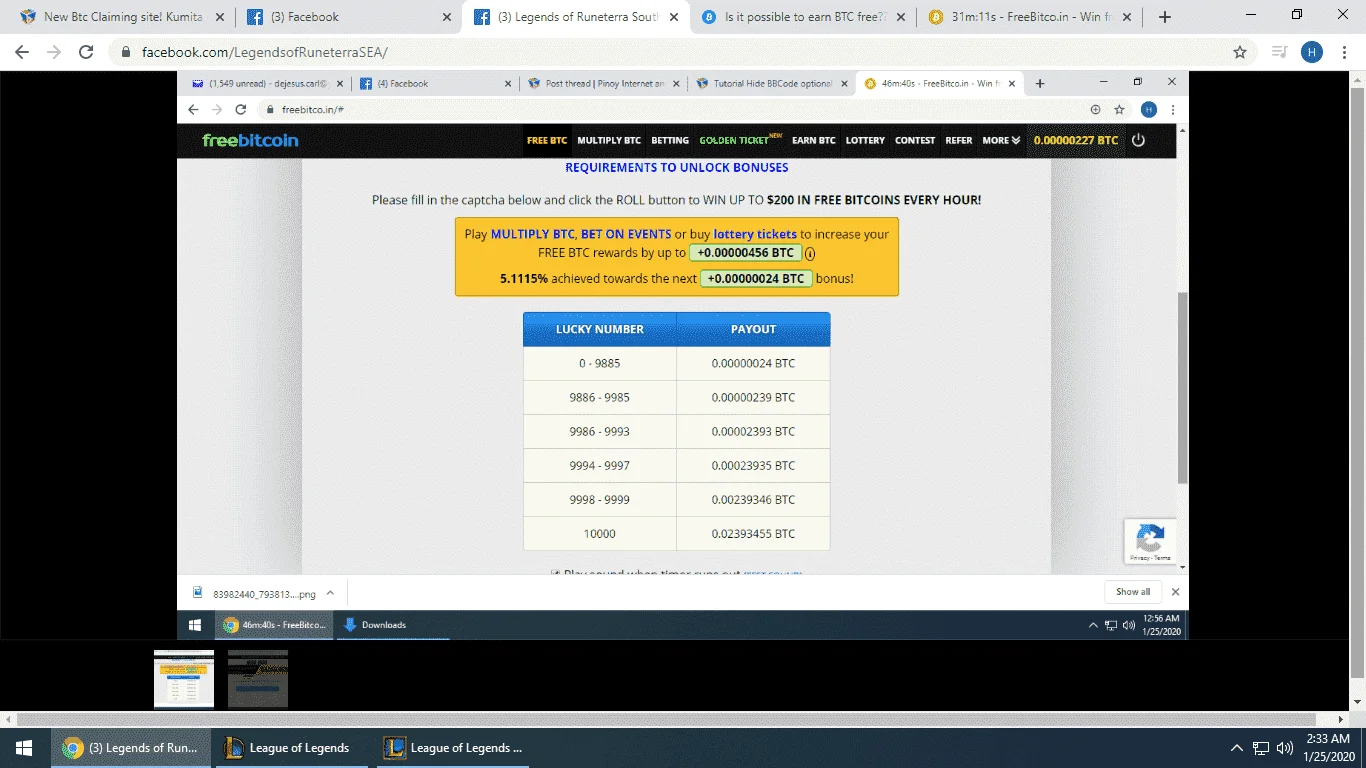Click 'MULTIPLY BTC' link in yellow box
1366x768 pixels.
(x=532, y=234)
